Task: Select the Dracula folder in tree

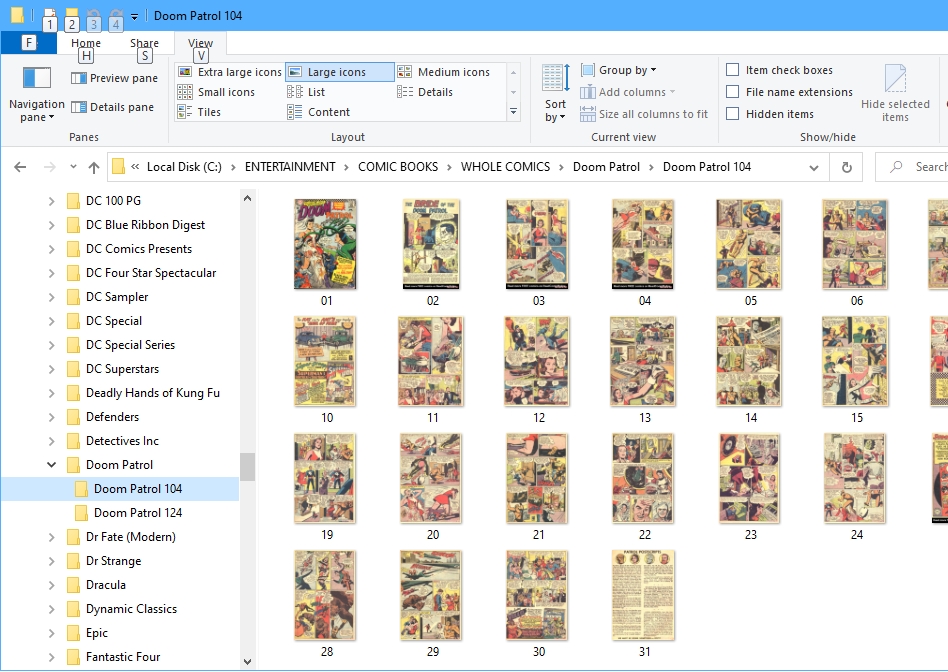Action: (106, 585)
